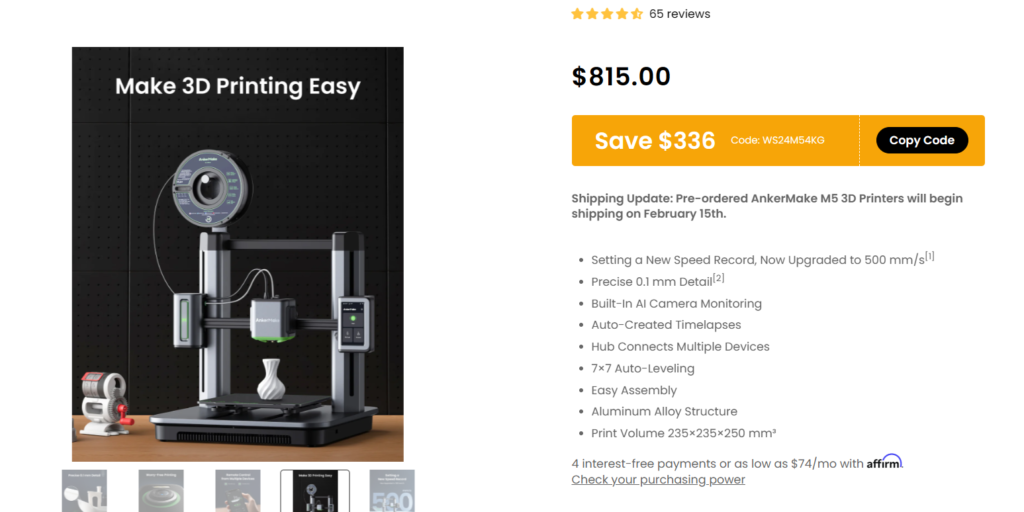
Task: Click the filament spool in the product image
Action: tap(208, 187)
